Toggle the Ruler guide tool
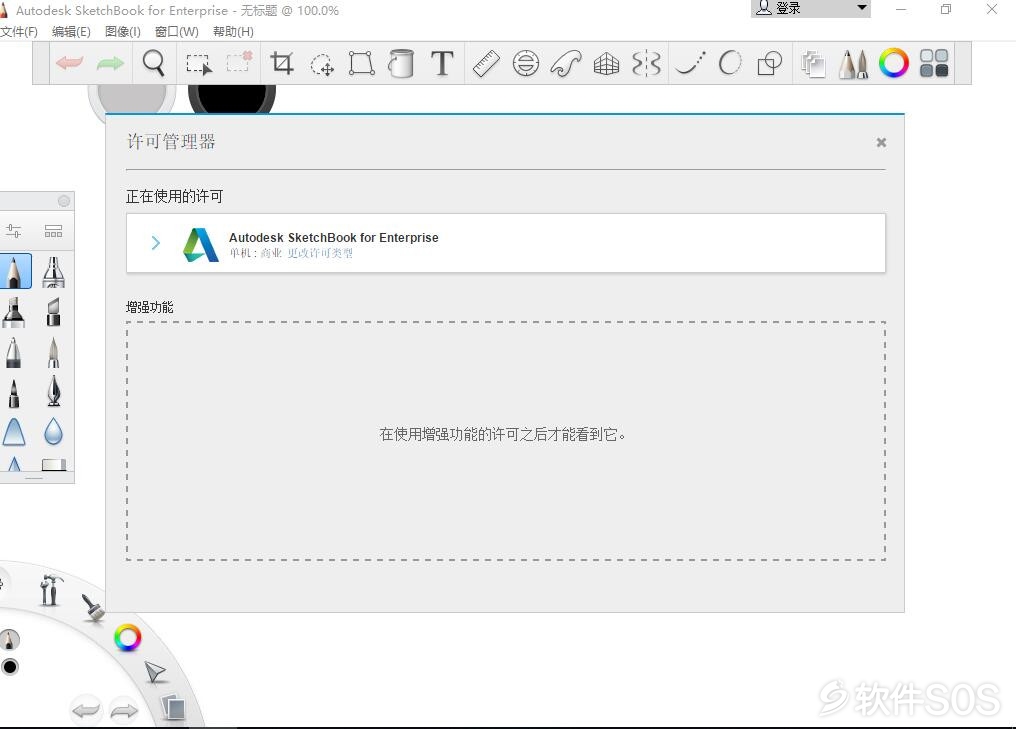 click(x=486, y=64)
